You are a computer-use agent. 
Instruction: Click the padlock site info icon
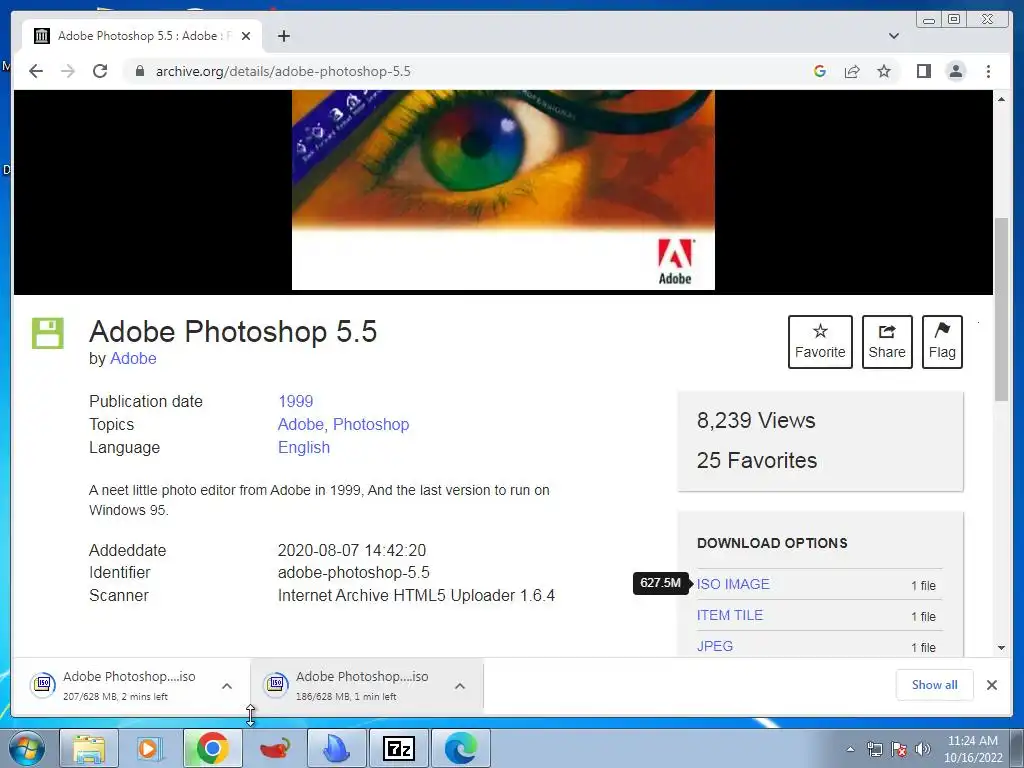[x=139, y=71]
